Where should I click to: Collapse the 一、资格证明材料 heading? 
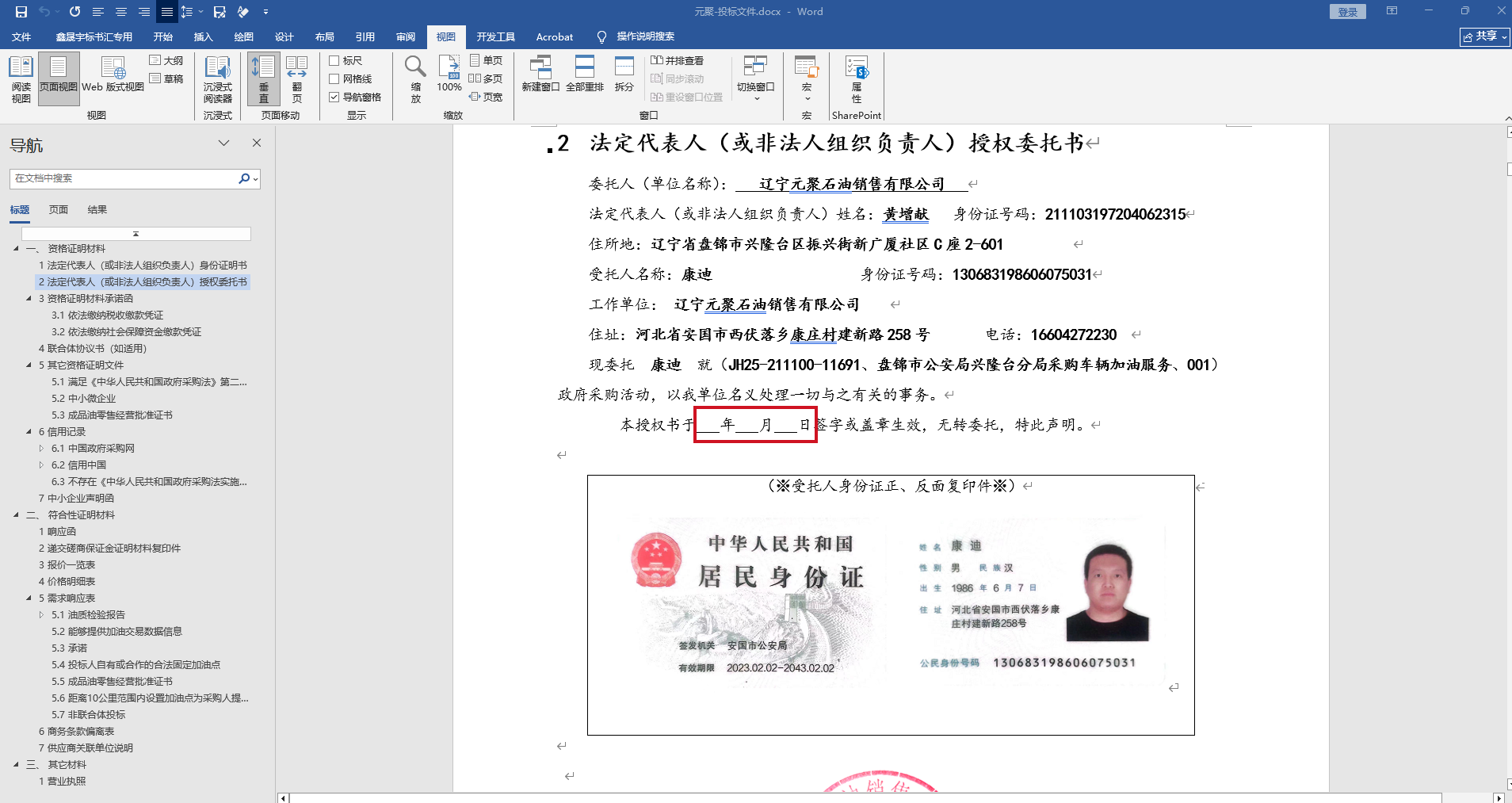[x=16, y=249]
